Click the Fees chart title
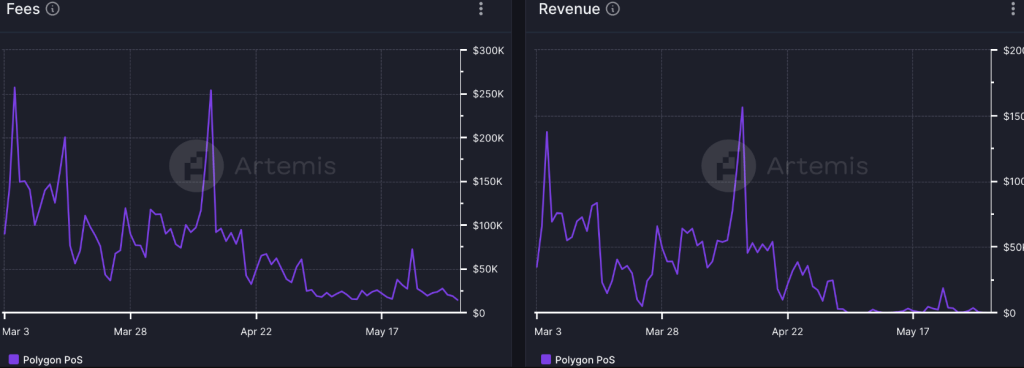The width and height of the screenshot is (1024, 368). point(24,8)
